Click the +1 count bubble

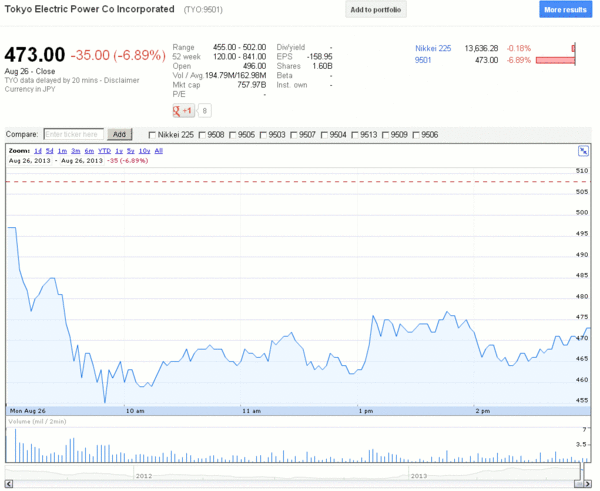(204, 111)
